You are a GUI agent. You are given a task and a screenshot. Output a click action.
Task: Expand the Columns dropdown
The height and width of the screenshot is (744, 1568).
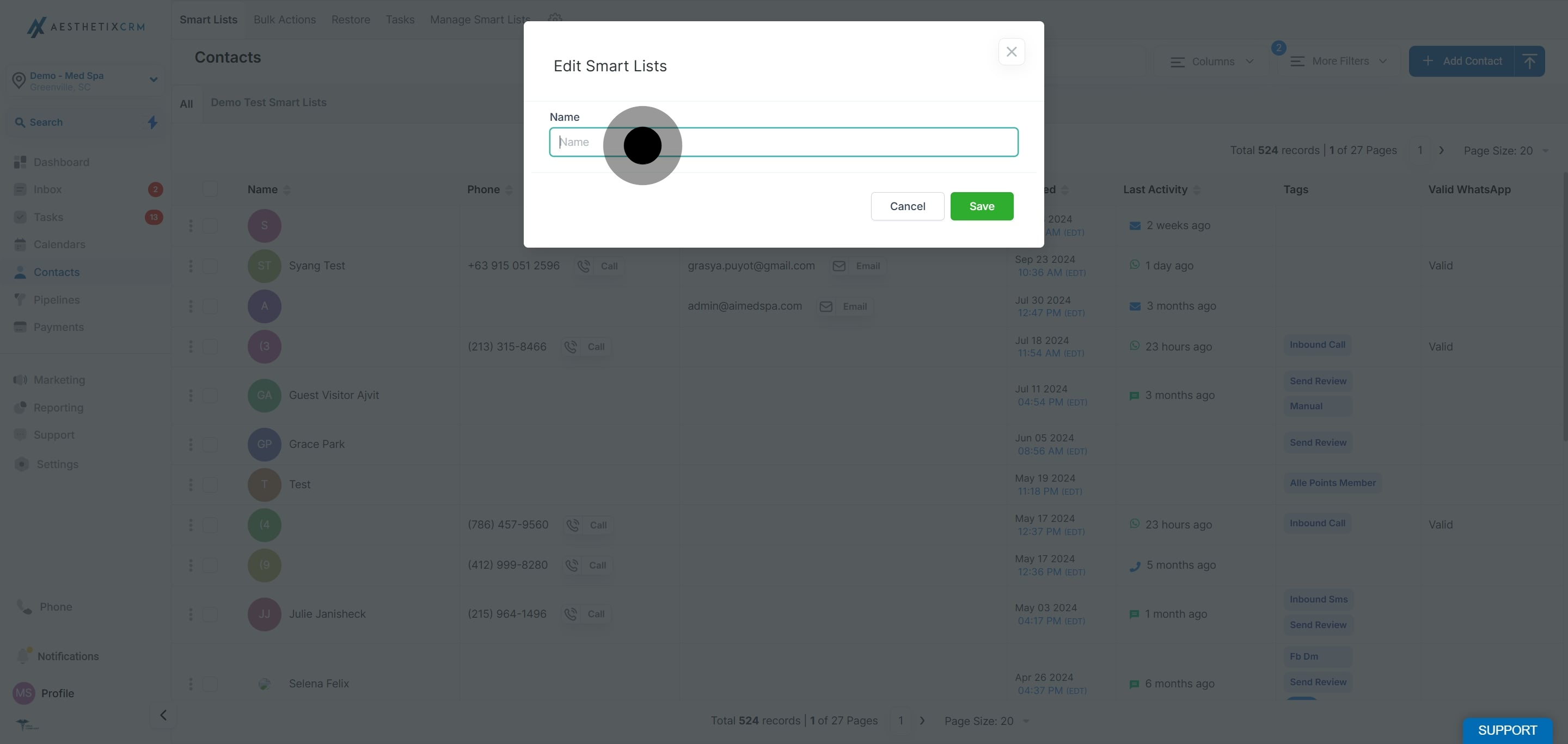click(x=1212, y=62)
